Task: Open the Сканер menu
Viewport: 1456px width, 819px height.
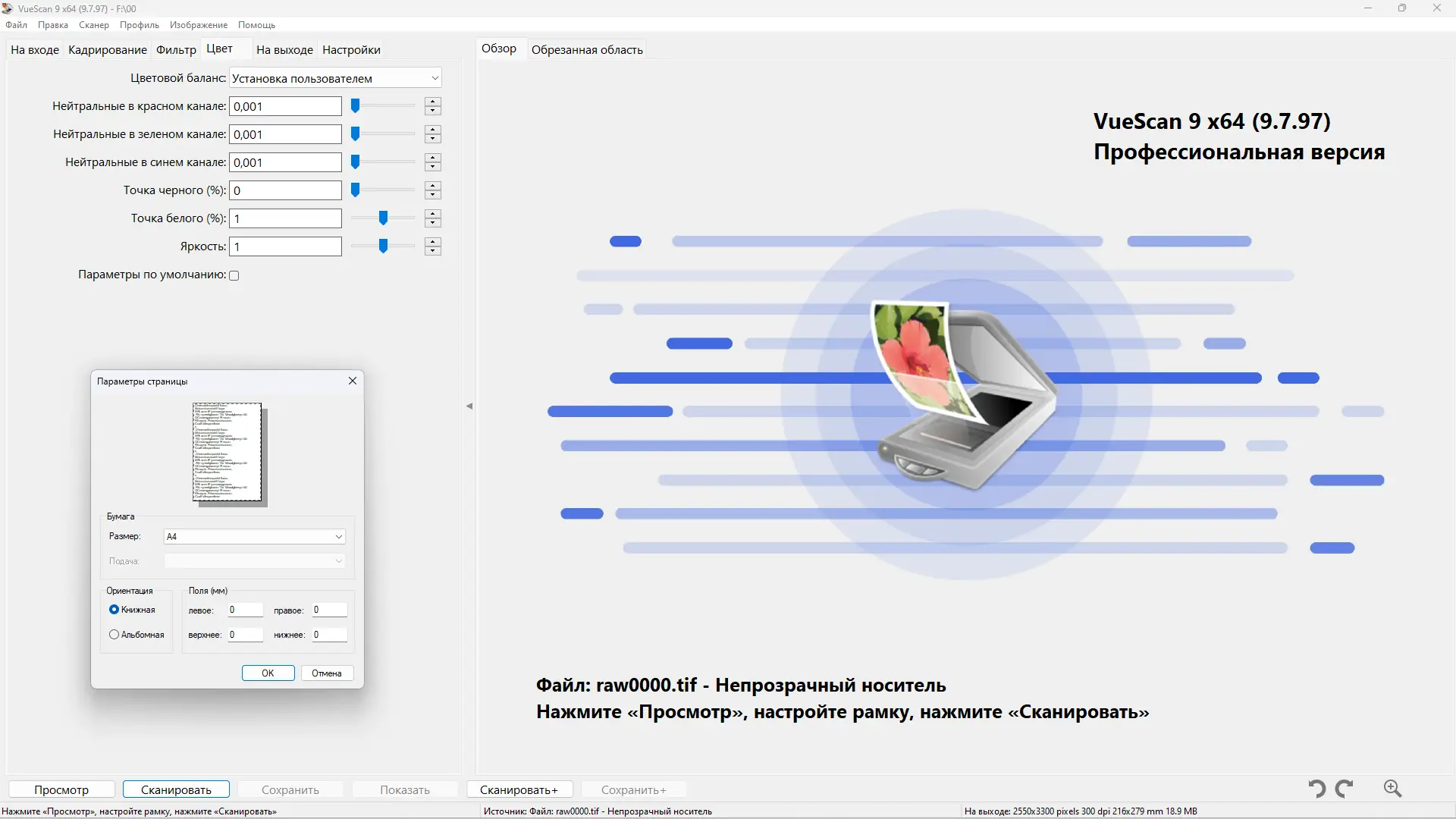Action: click(x=94, y=25)
